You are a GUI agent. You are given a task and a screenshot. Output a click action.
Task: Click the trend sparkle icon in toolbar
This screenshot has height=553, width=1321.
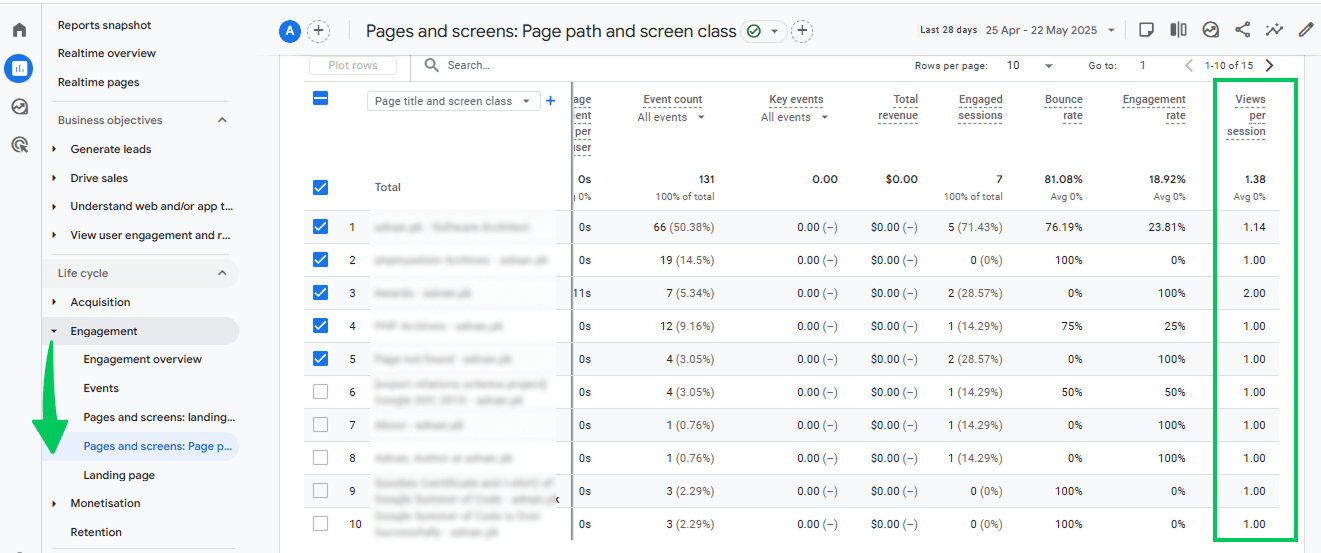click(x=1274, y=30)
